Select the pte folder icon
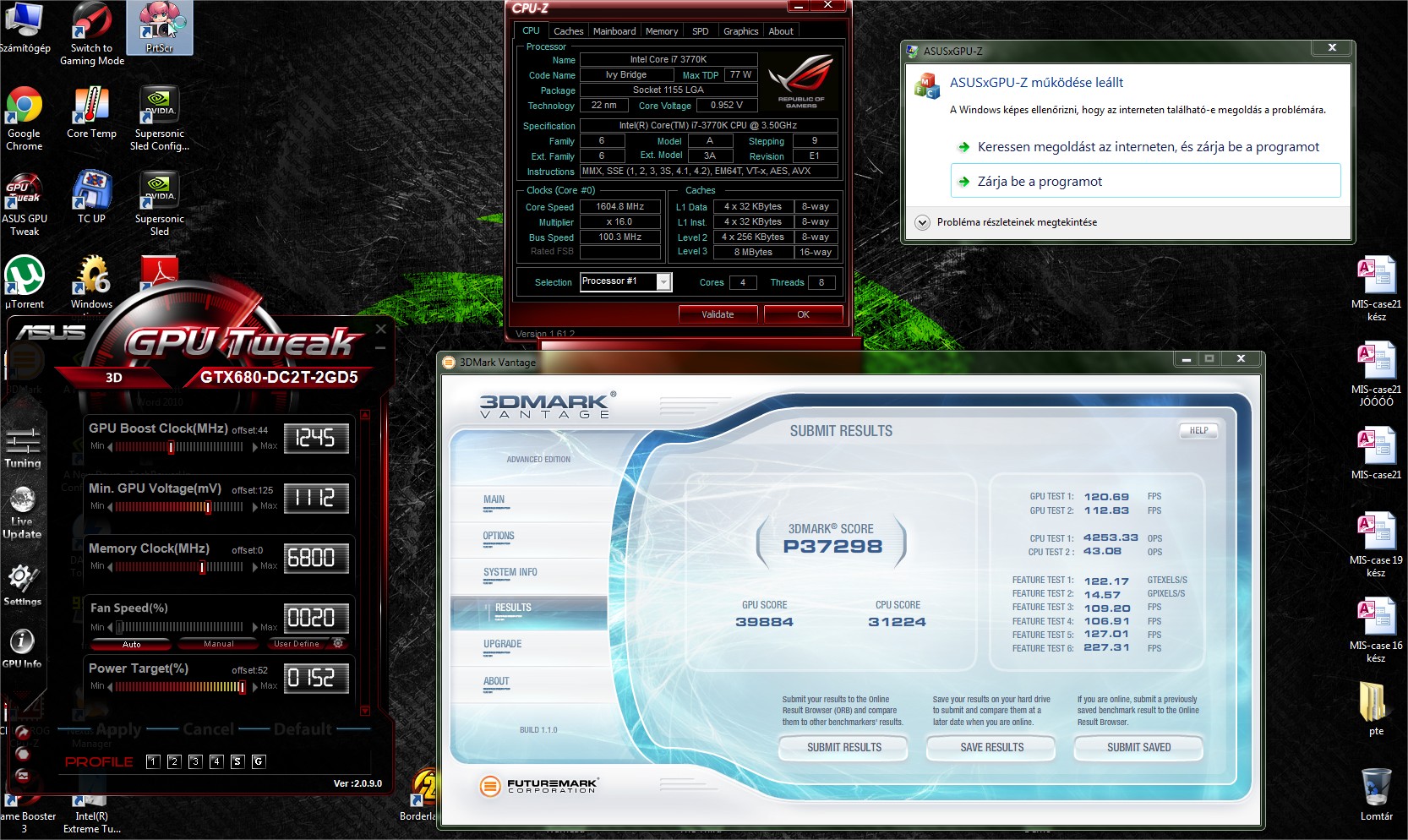The image size is (1408, 840). [1376, 710]
